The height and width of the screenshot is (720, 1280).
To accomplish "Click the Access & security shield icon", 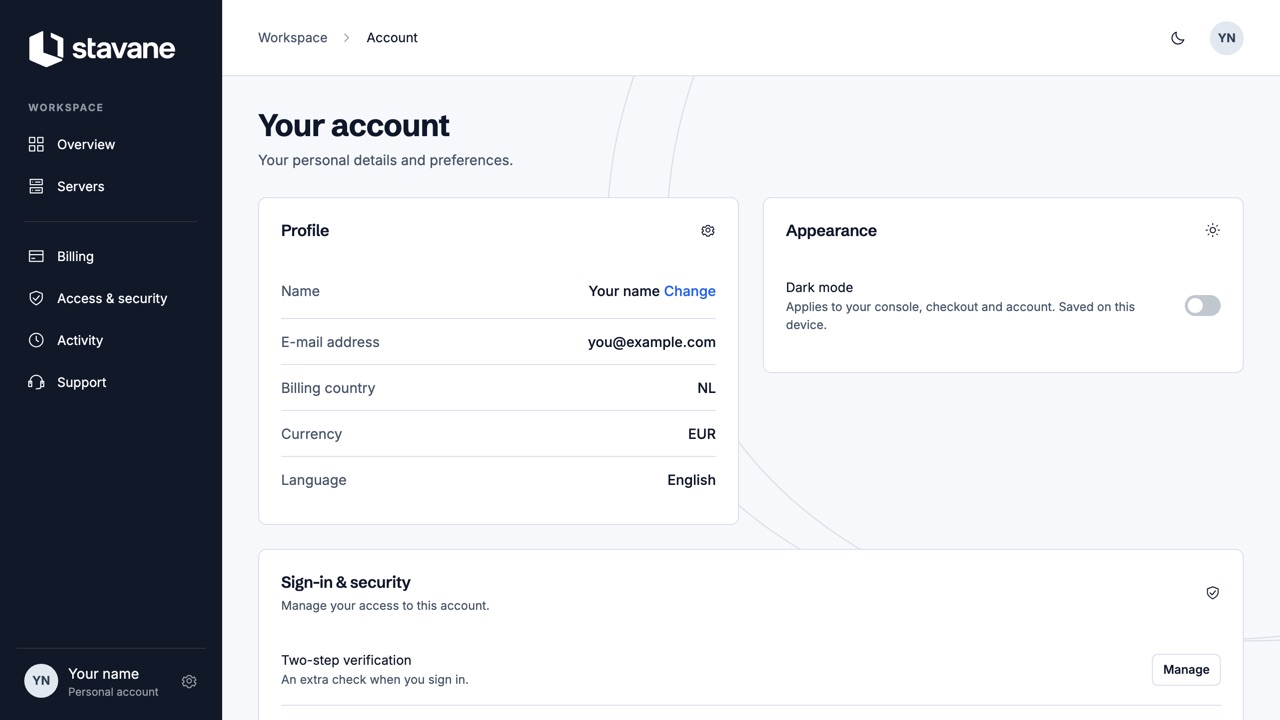I will (x=36, y=298).
